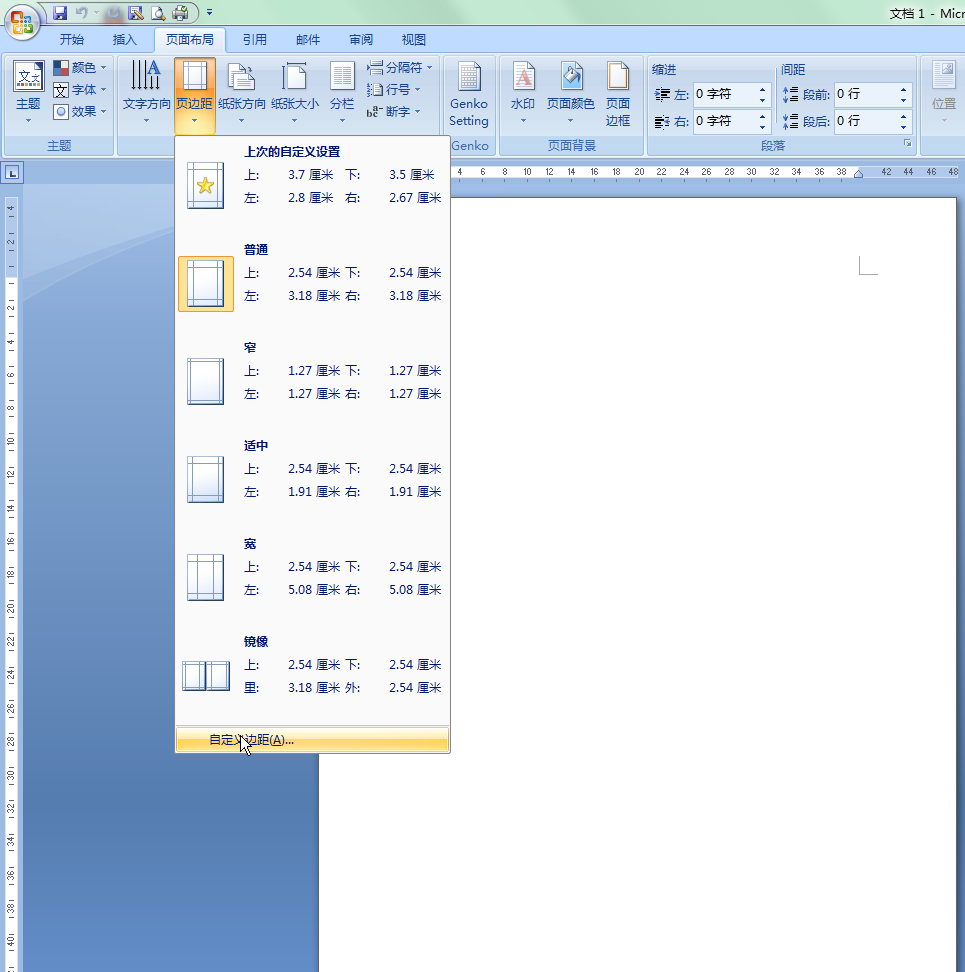Image resolution: width=965 pixels, height=972 pixels.
Task: Switch to the 开始 tab
Action: pyautogui.click(x=72, y=40)
